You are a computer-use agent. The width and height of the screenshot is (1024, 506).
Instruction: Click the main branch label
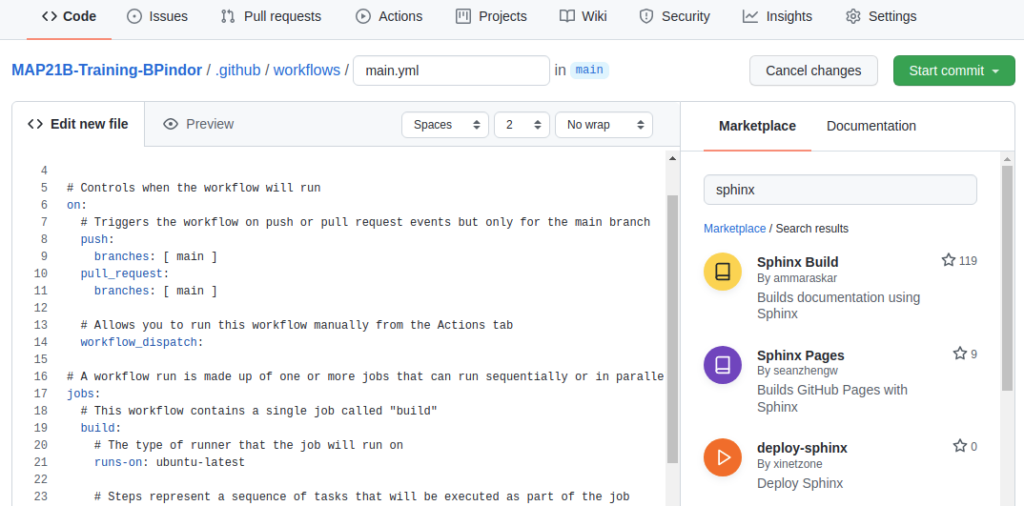[589, 70]
